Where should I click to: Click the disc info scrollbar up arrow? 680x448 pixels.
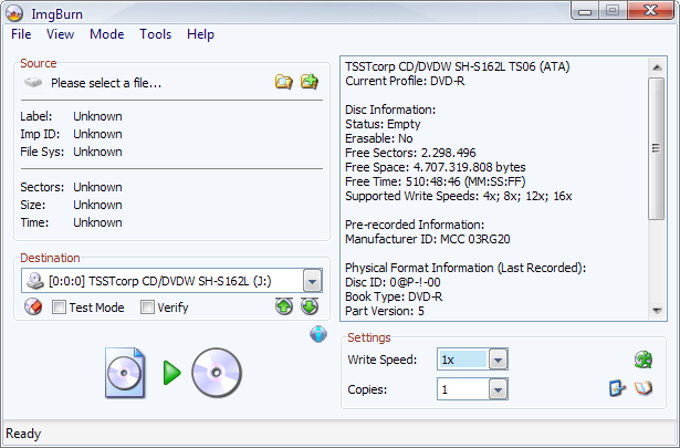(657, 67)
